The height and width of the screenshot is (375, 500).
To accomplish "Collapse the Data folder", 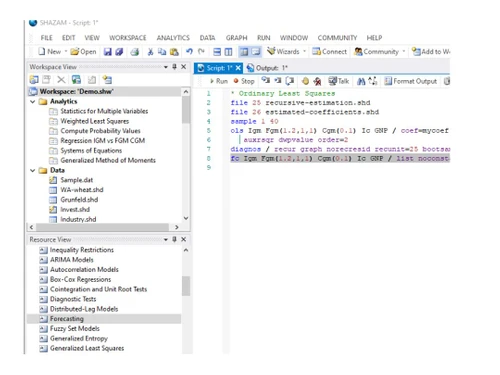I will [x=32, y=170].
